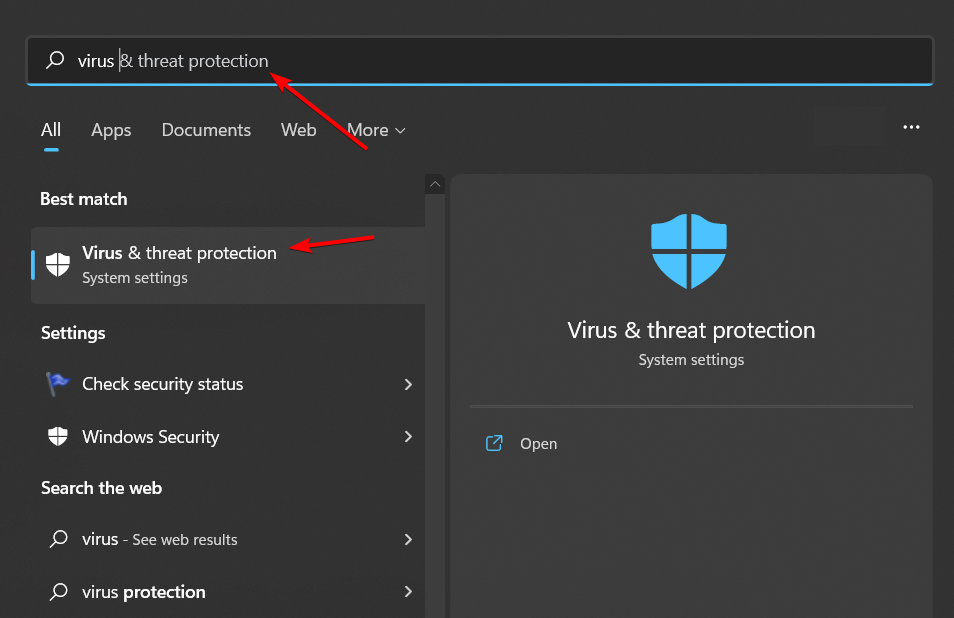Select the Web filter
This screenshot has width=954, height=618.
click(x=298, y=130)
